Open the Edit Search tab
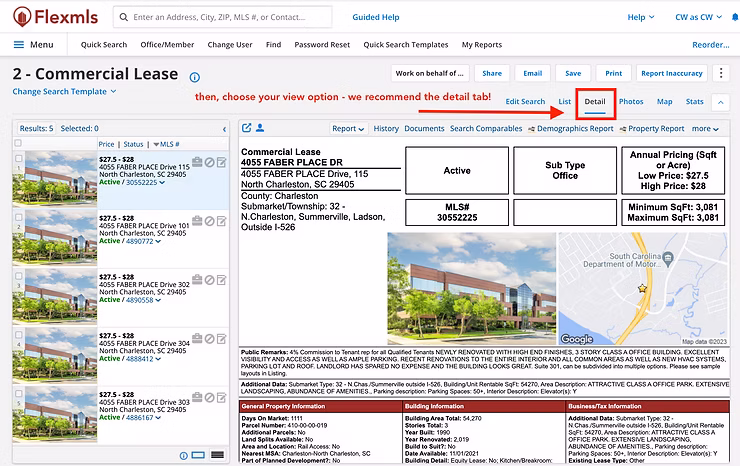Screen dimensions: 740x466 coord(525,102)
